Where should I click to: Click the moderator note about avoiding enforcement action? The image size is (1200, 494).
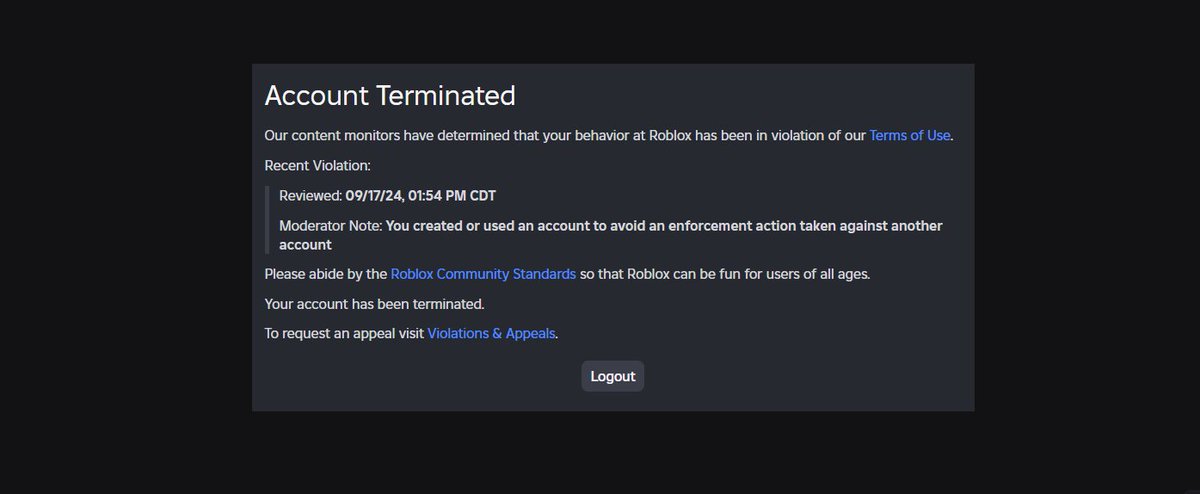click(x=610, y=235)
